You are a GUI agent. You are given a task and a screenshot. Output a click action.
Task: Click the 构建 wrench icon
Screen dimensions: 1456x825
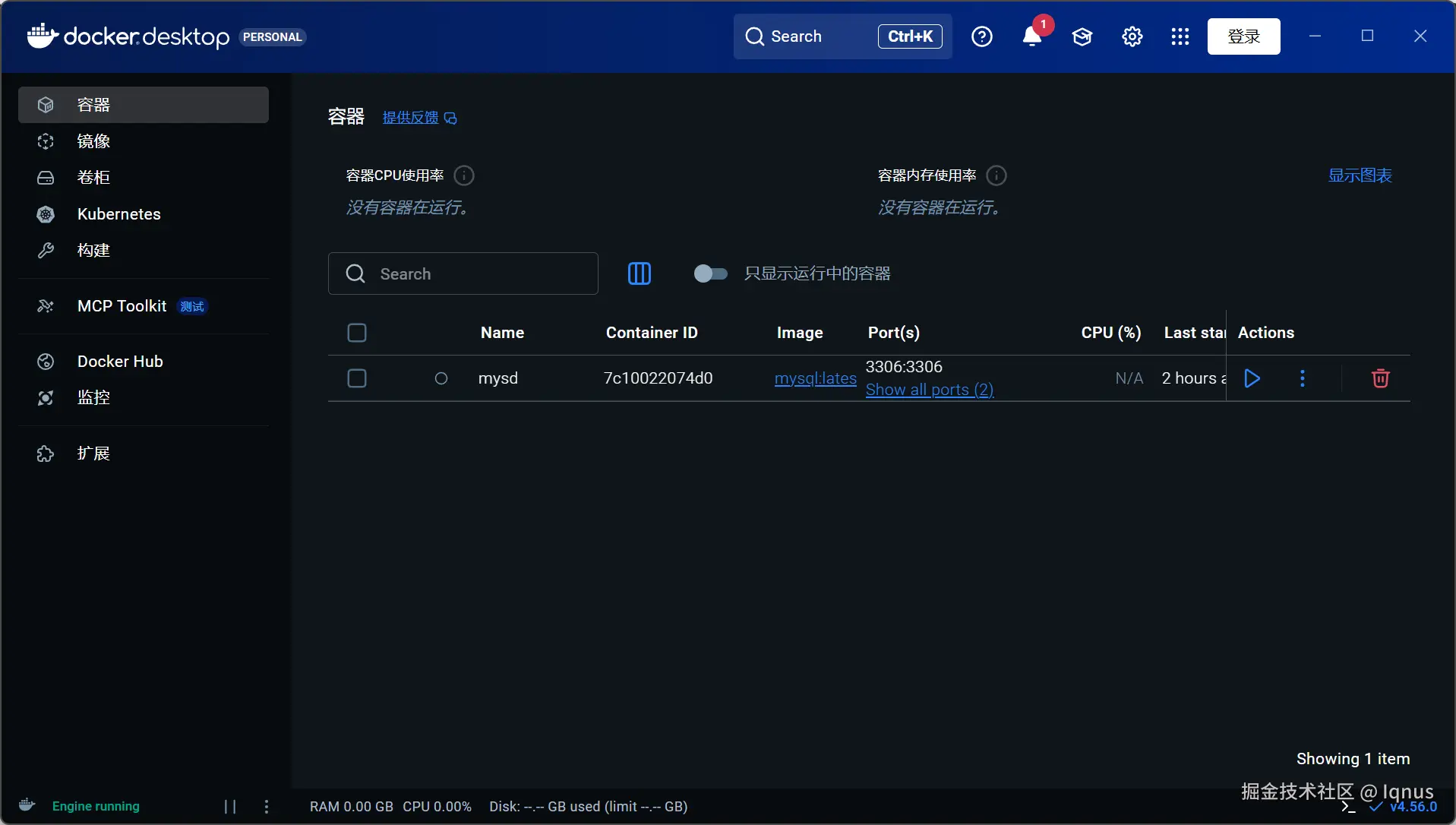click(x=46, y=251)
